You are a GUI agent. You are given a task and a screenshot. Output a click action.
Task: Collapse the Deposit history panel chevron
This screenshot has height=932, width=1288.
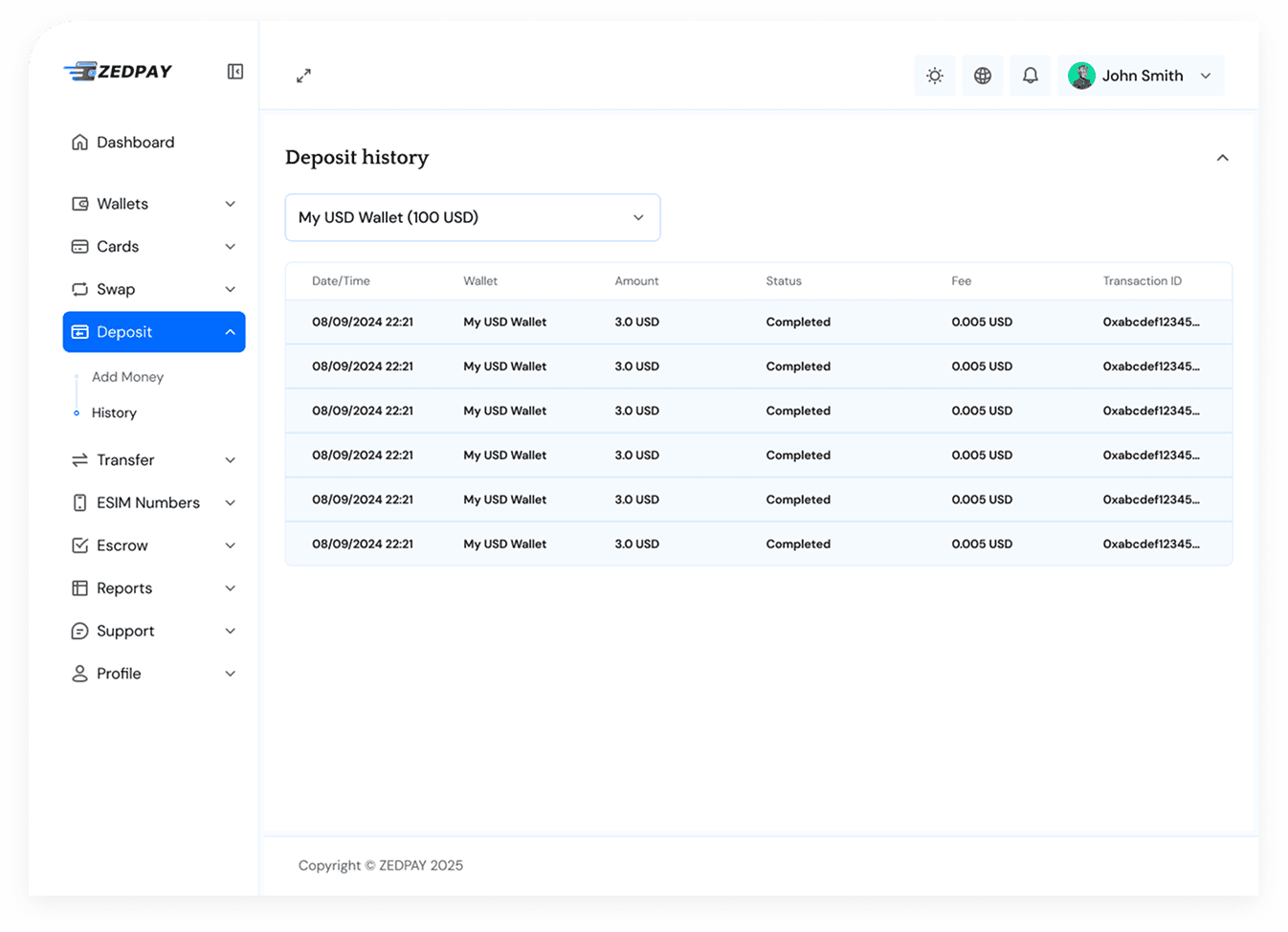pos(1222,158)
